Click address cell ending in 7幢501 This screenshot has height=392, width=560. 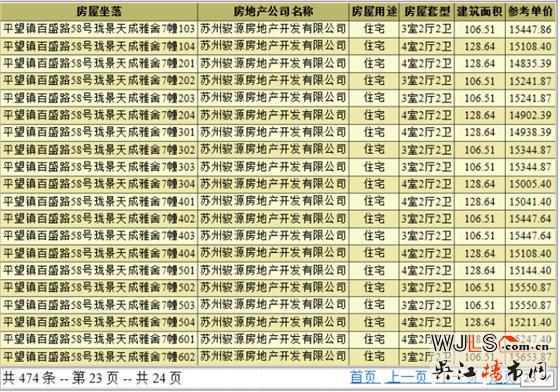tap(99, 270)
